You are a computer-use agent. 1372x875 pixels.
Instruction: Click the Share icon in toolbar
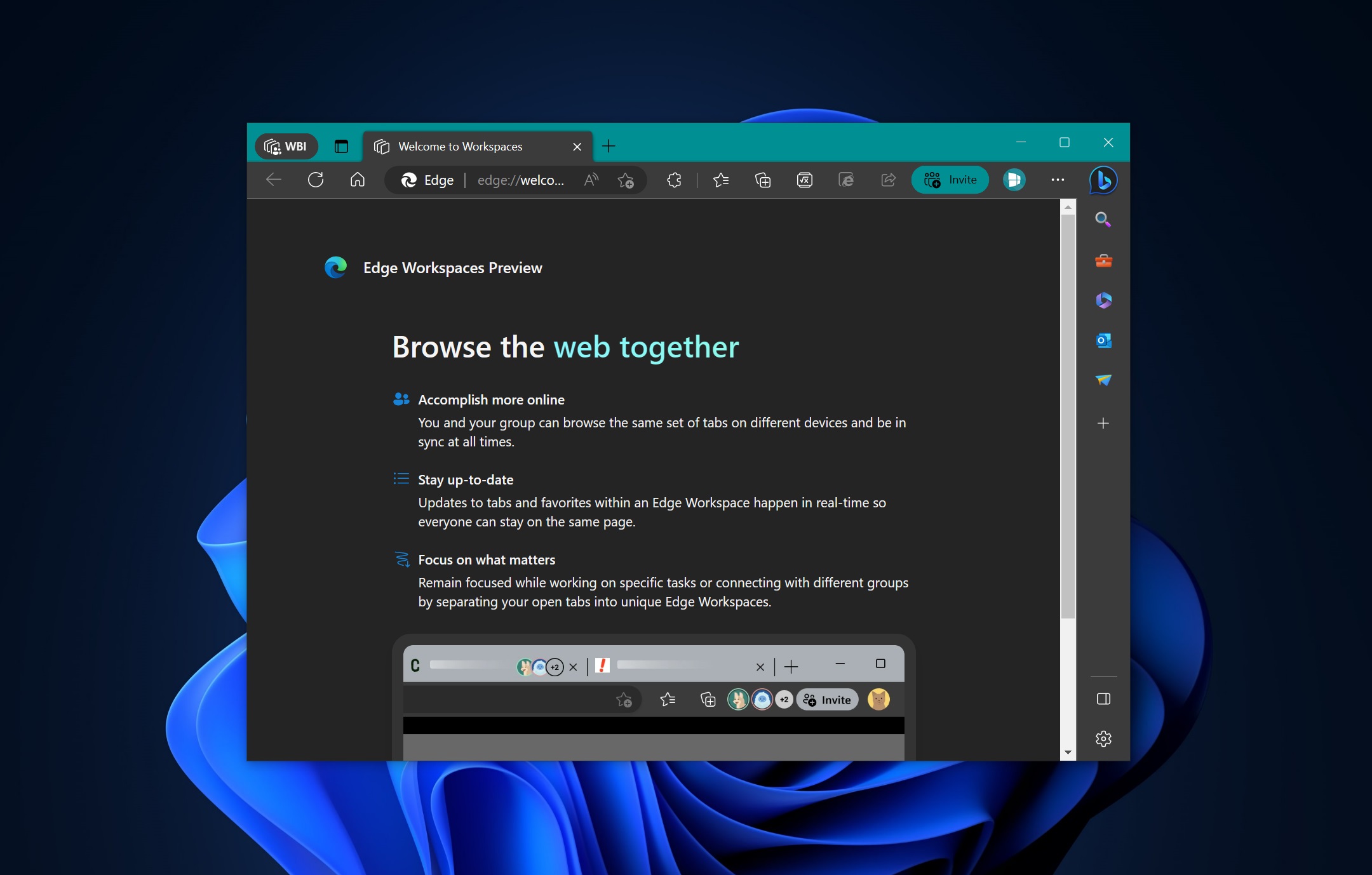[889, 180]
